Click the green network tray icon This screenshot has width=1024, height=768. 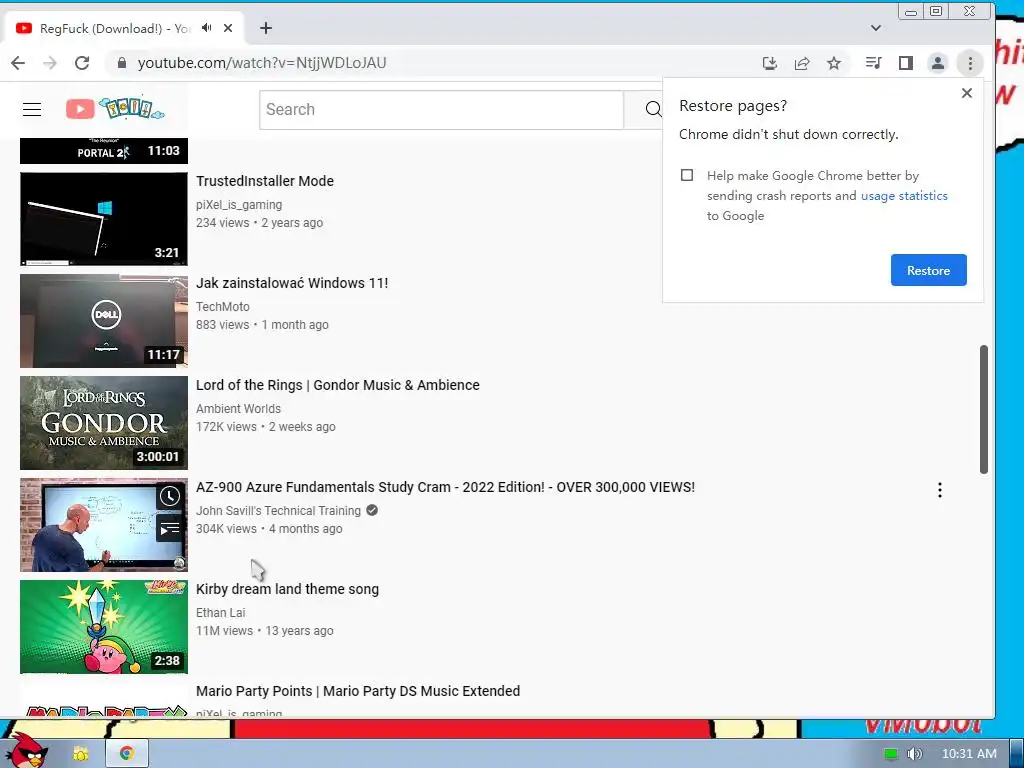(x=891, y=754)
